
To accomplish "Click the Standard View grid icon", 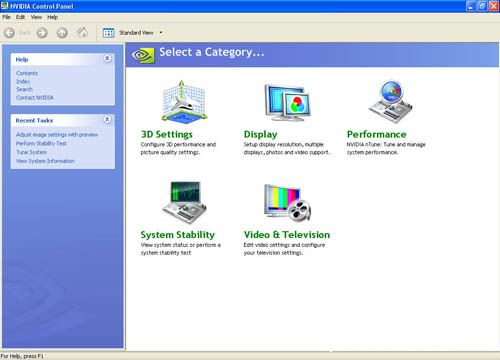I will click(108, 33).
